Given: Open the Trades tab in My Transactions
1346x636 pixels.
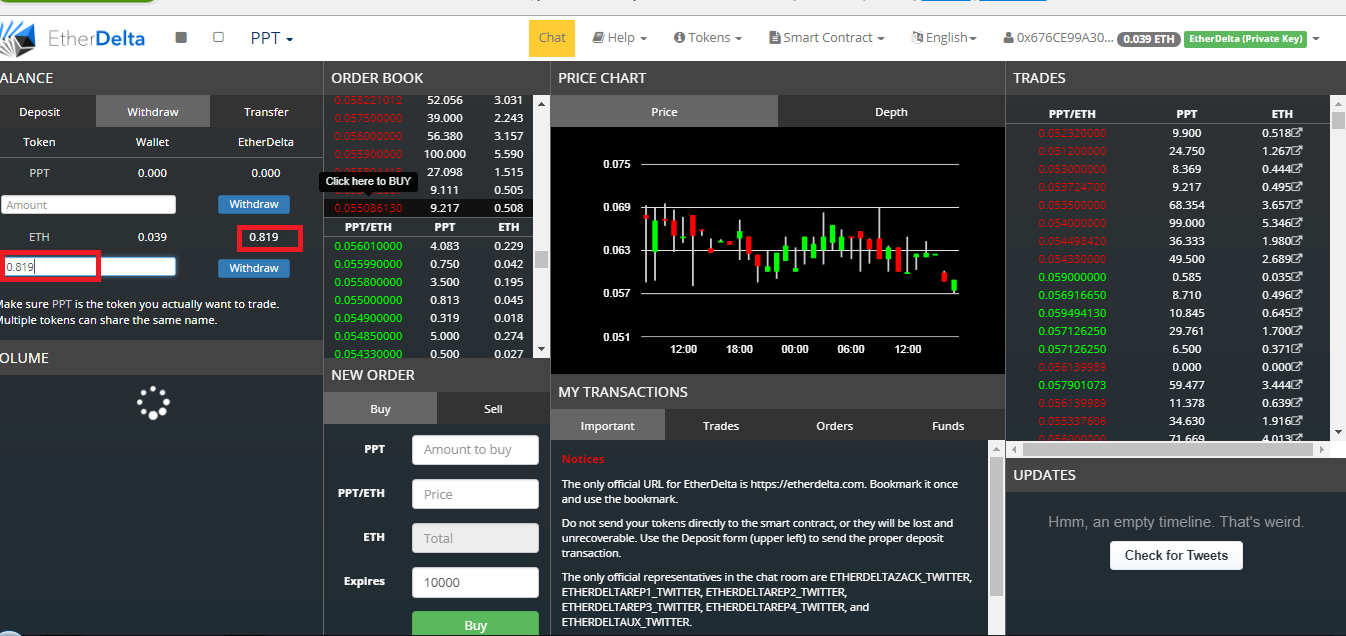Looking at the screenshot, I should tap(721, 426).
